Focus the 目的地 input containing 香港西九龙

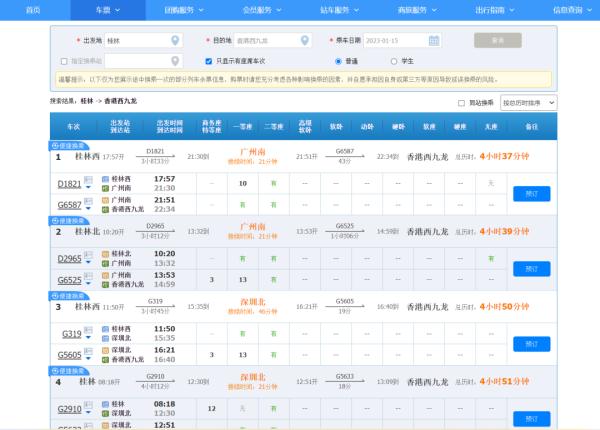[x=273, y=41]
